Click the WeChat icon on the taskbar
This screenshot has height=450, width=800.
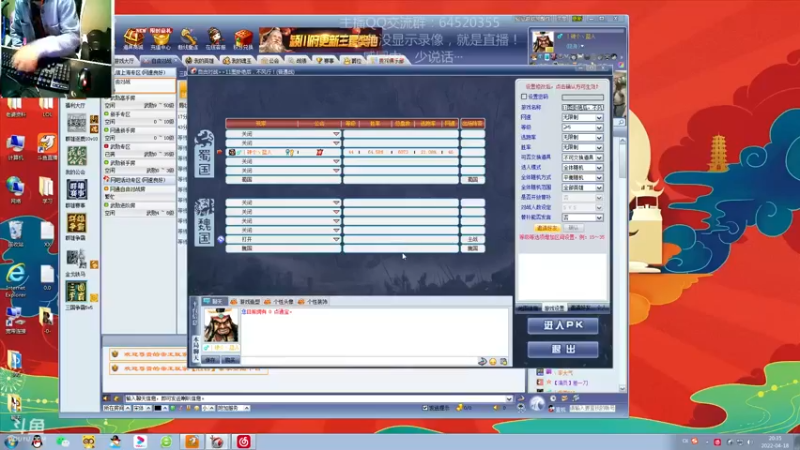pyautogui.click(x=63, y=442)
